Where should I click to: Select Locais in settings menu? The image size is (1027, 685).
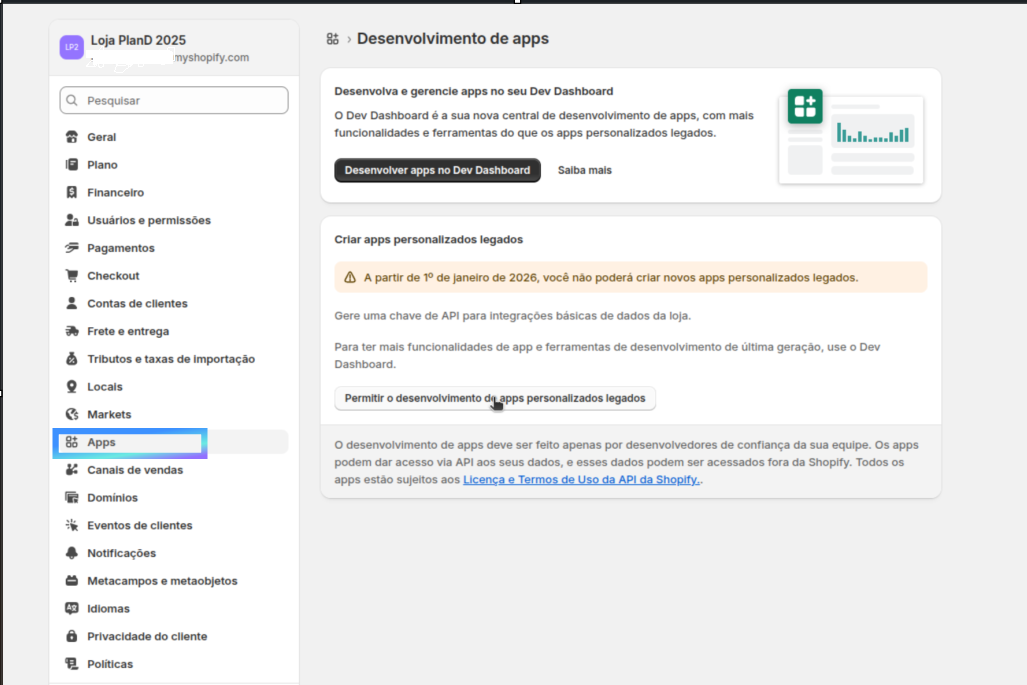pos(174,386)
